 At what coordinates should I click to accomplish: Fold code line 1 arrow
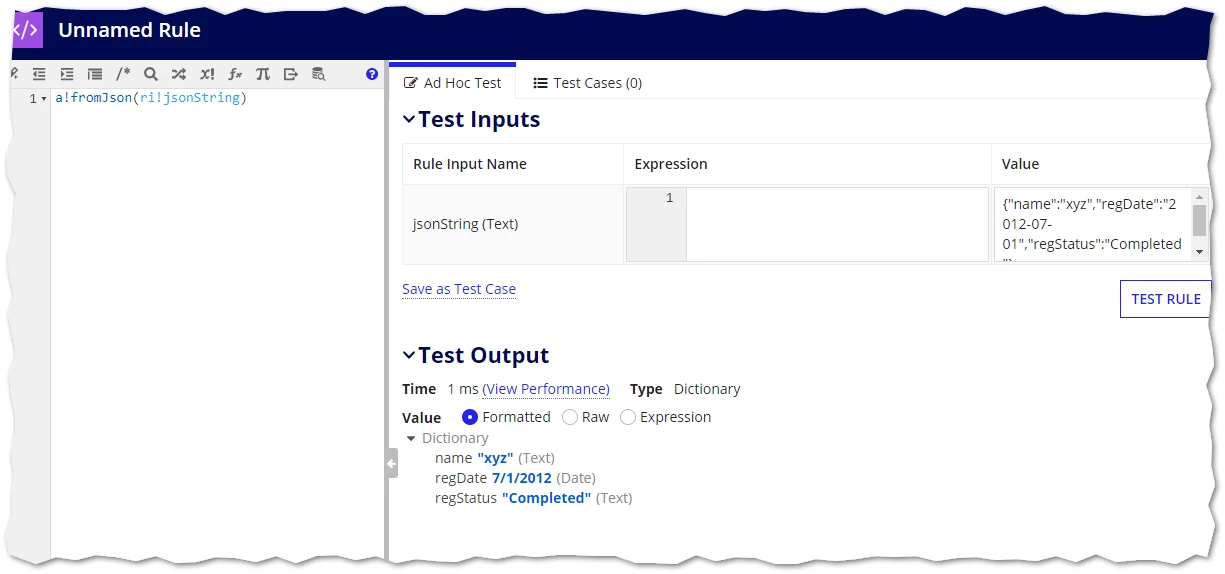point(44,99)
